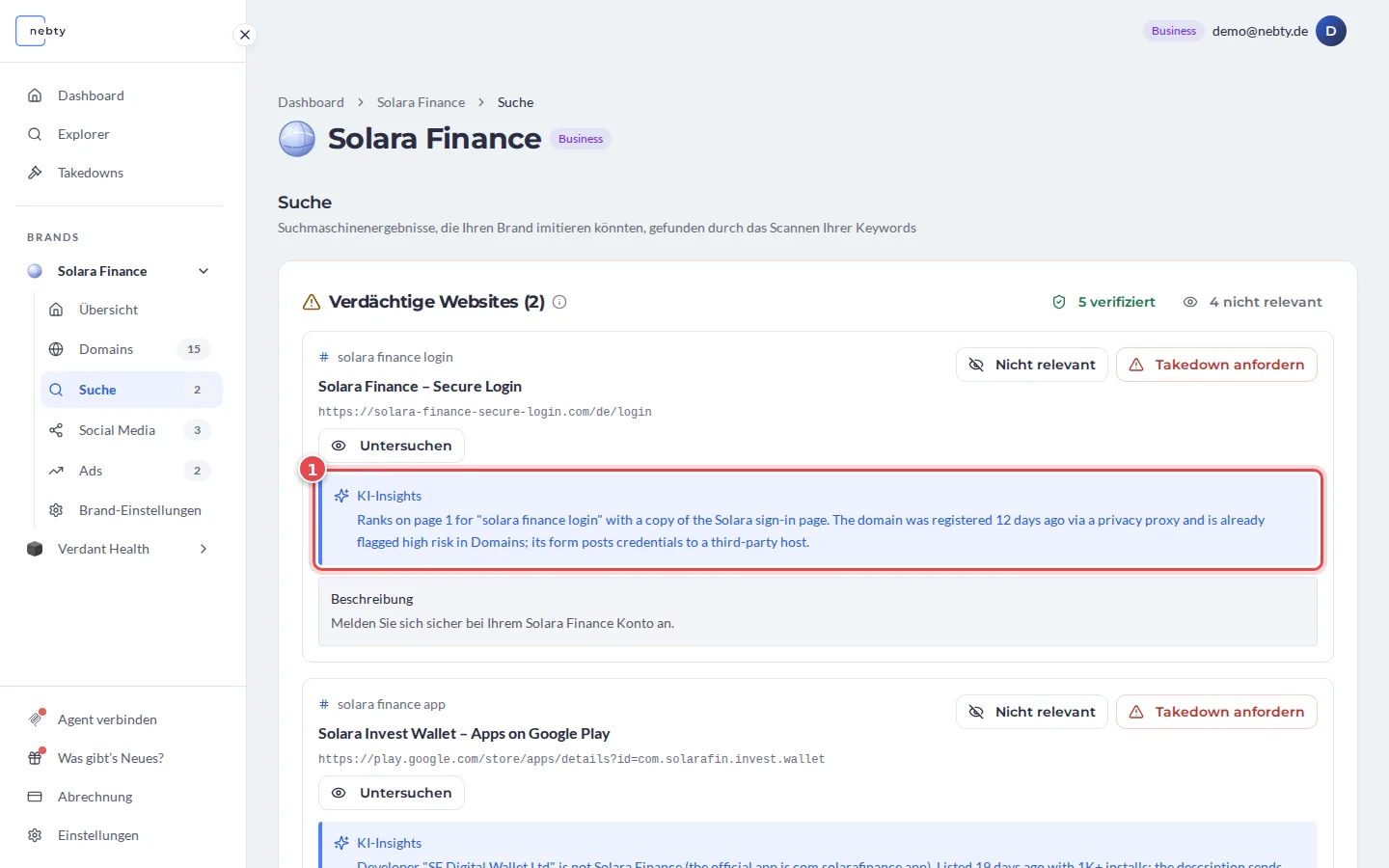Click the Solara Invest Wallet title
The width and height of the screenshot is (1389, 868).
click(x=464, y=734)
